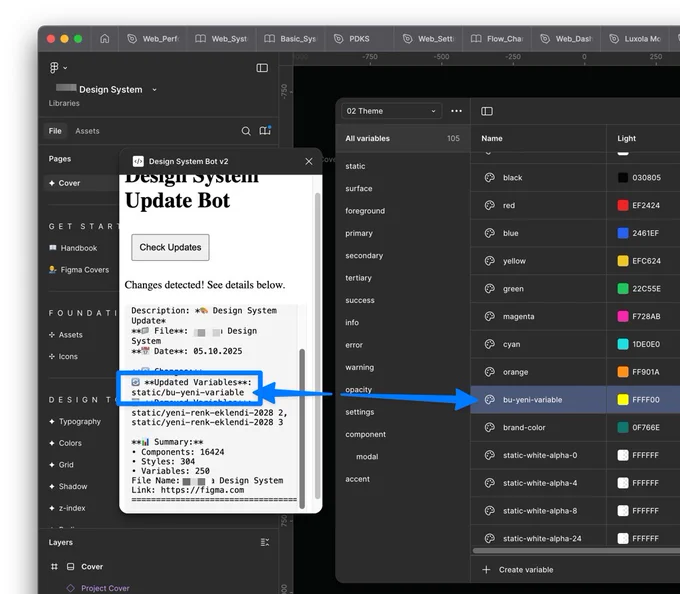Open the chevron next to Figma logo
The width and height of the screenshot is (680, 594).
65,68
